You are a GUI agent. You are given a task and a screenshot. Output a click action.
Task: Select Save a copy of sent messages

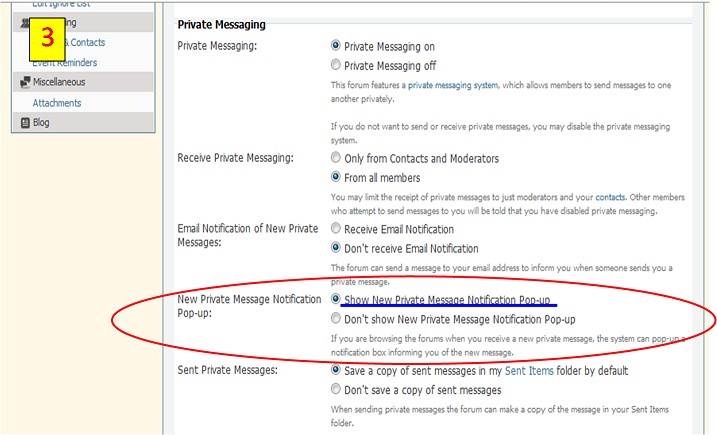click(x=335, y=370)
